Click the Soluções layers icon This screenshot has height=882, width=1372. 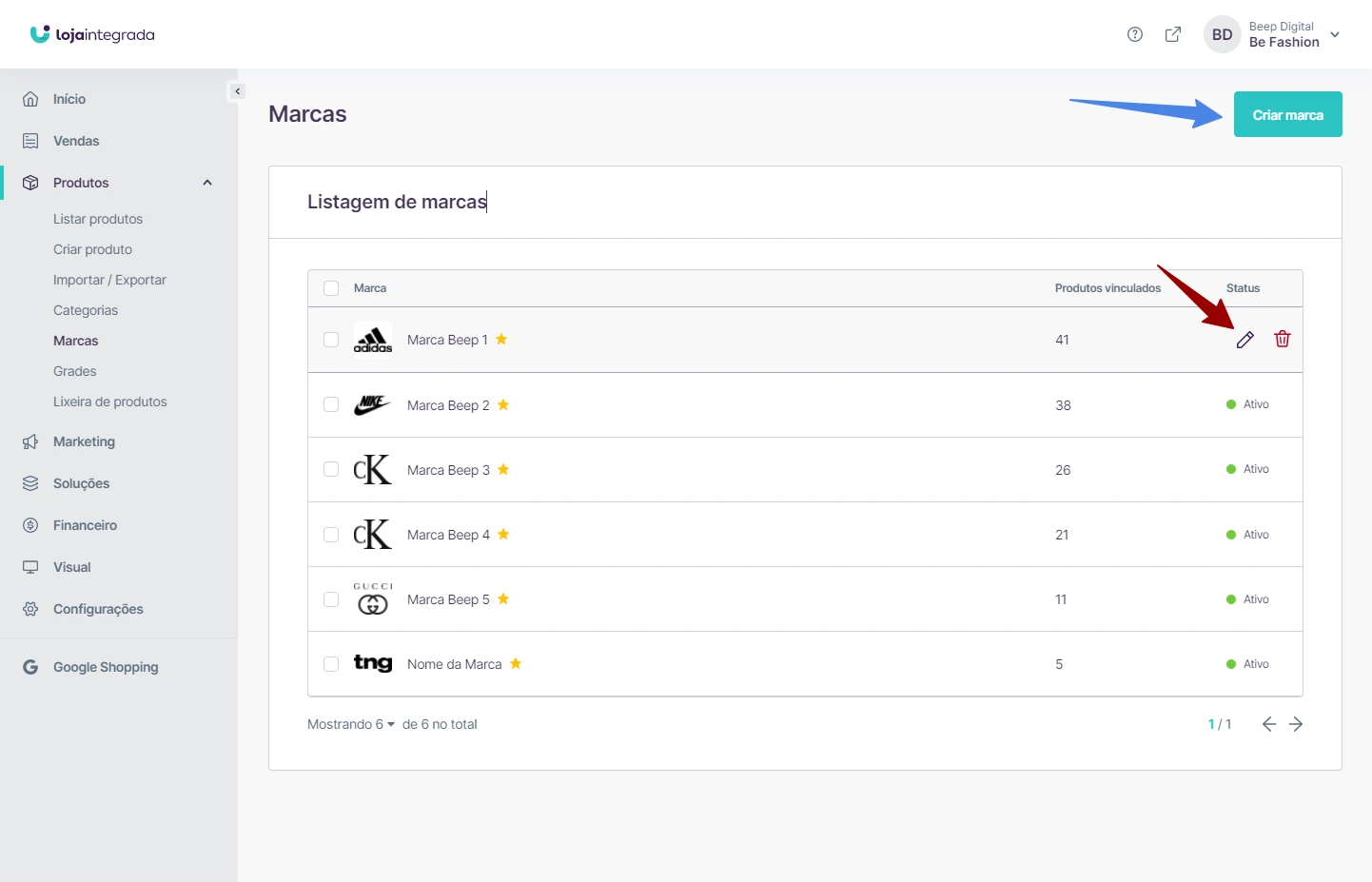click(x=30, y=483)
